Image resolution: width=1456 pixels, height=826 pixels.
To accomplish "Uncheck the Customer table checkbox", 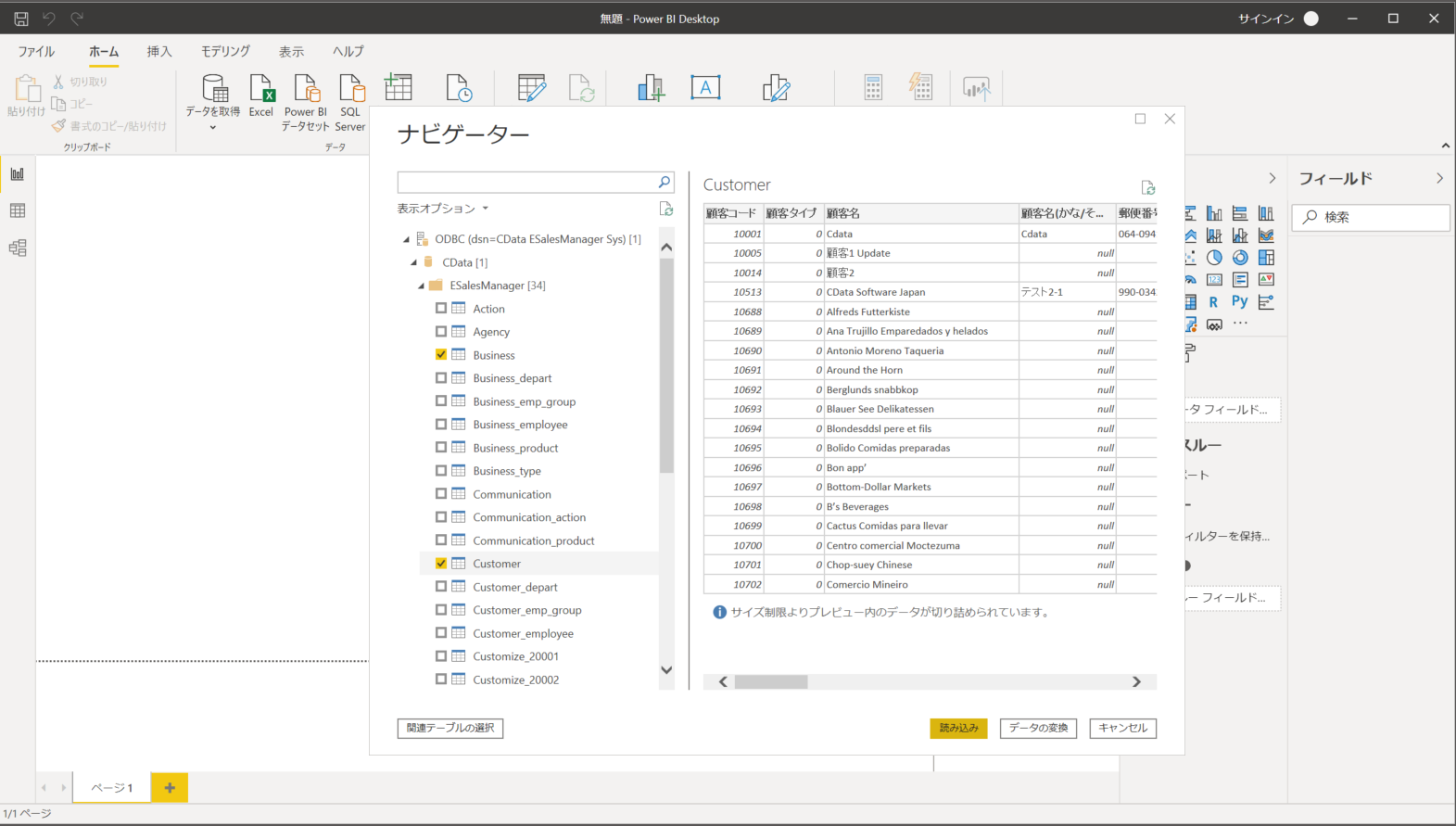I will 441,564.
